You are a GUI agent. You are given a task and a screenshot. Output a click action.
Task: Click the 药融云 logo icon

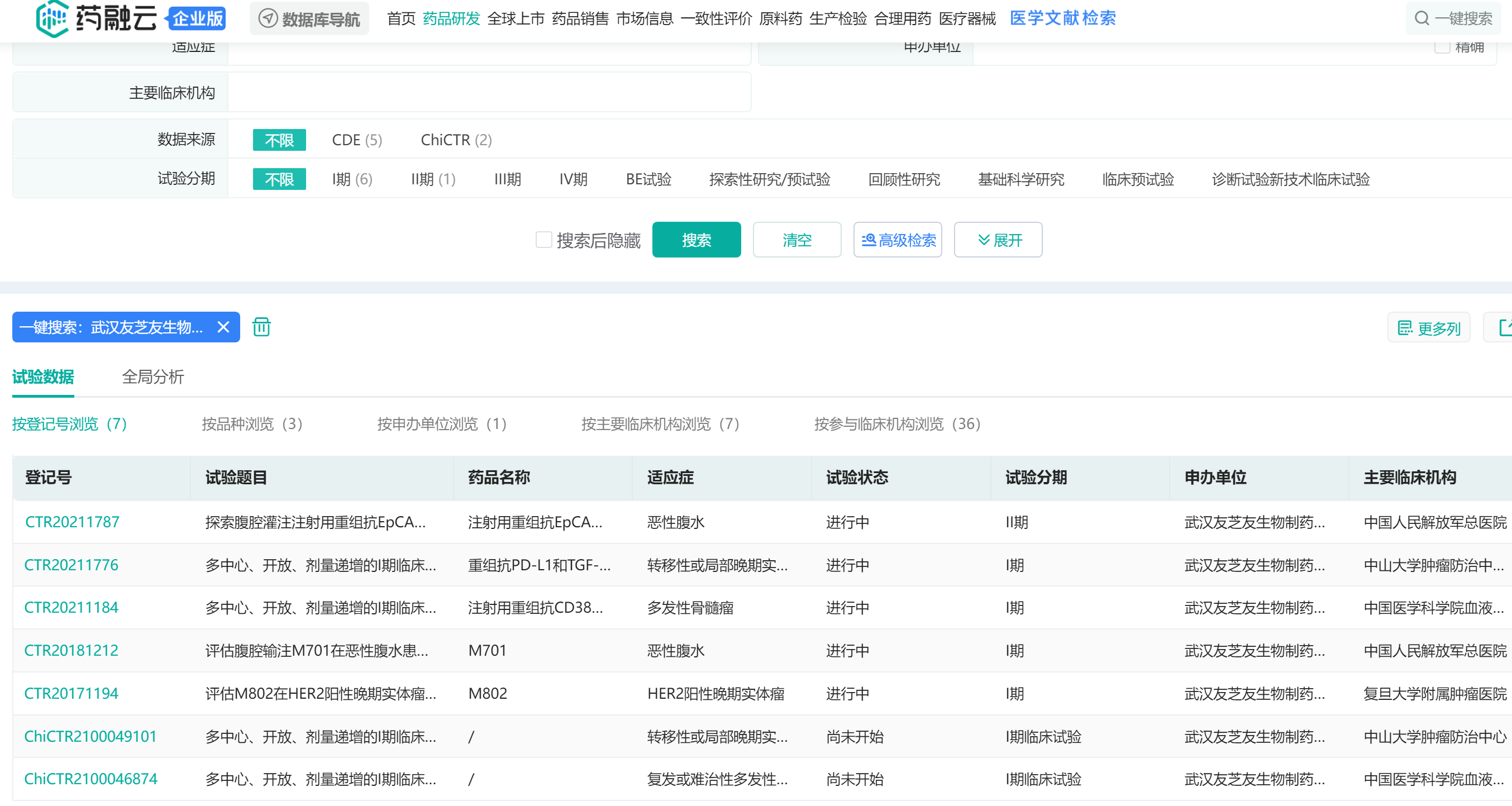click(53, 18)
